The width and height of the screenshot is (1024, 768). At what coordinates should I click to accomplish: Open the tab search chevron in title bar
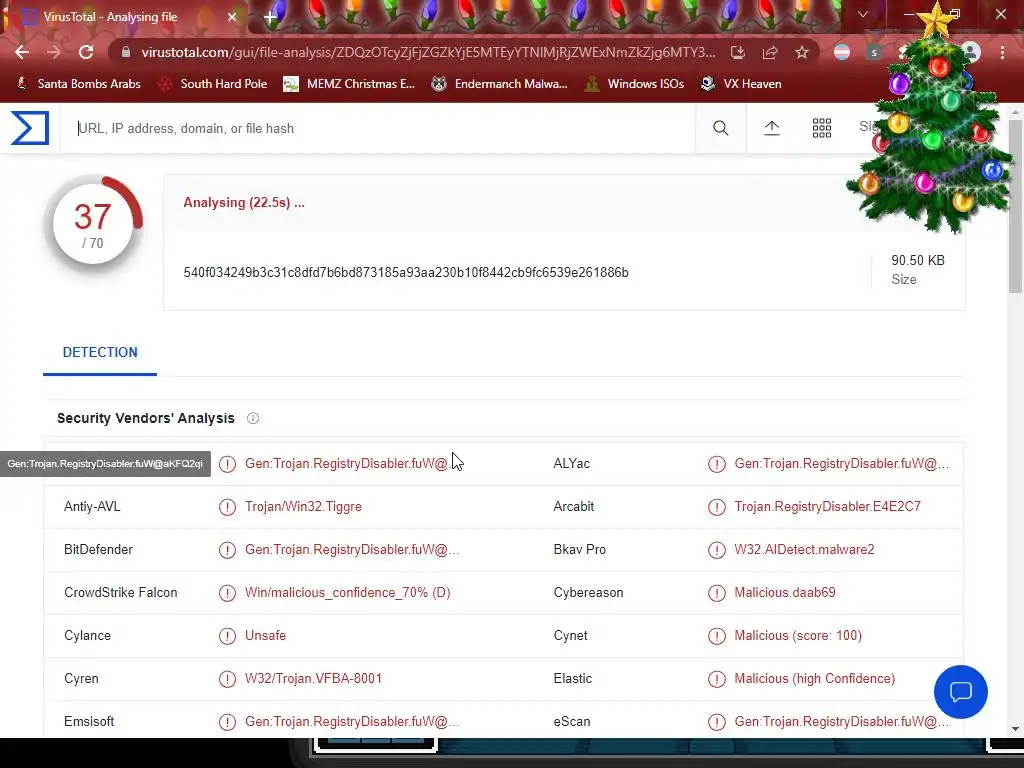point(863,14)
